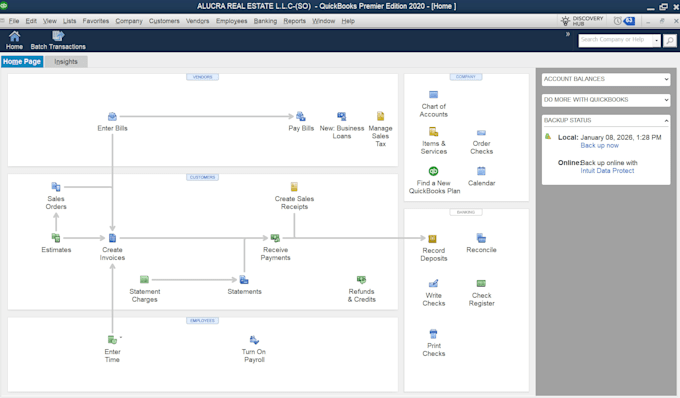The width and height of the screenshot is (680, 398).
Task: Open the Check Register icon
Action: click(481, 284)
